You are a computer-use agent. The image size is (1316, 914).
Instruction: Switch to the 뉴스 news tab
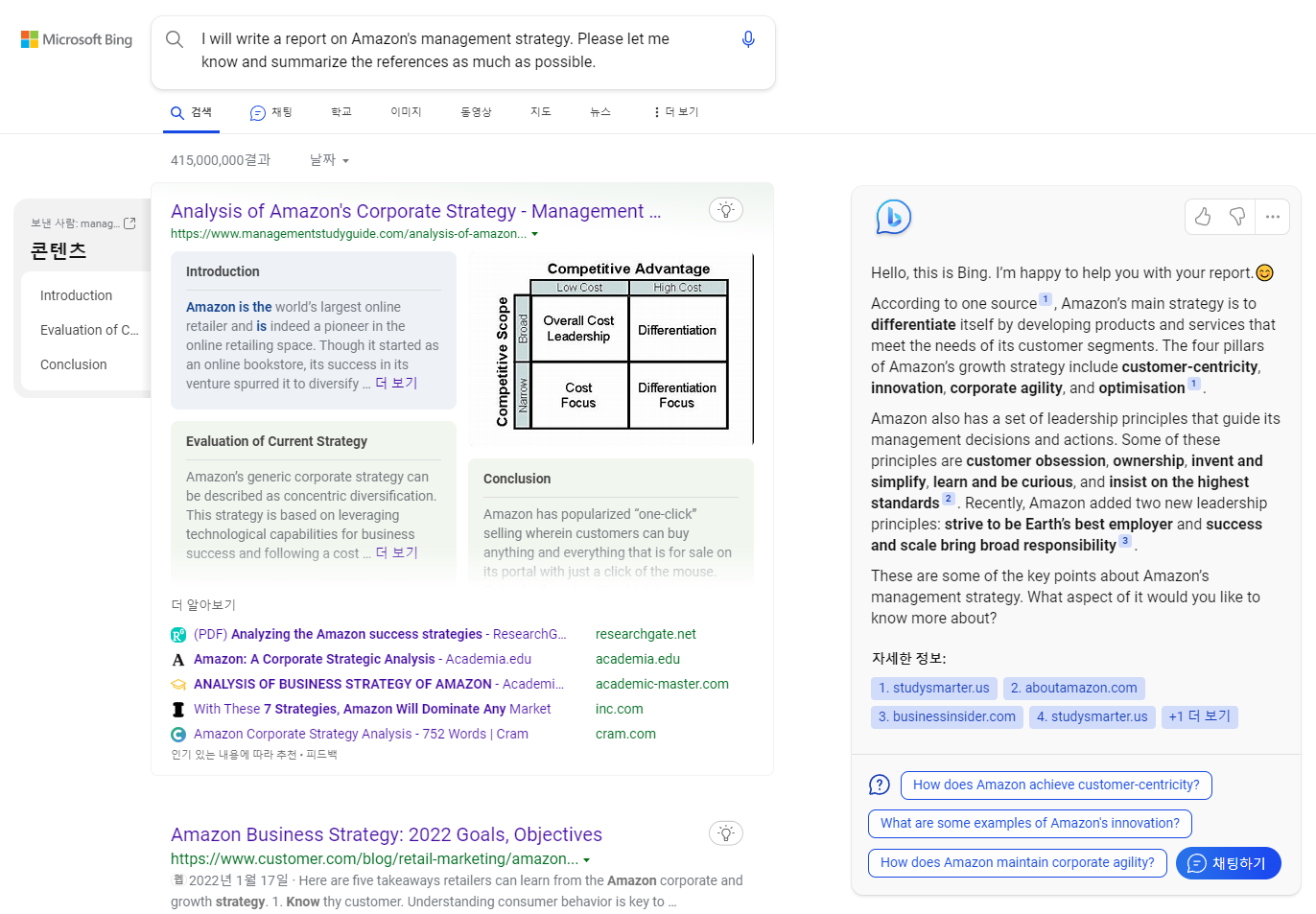[600, 112]
